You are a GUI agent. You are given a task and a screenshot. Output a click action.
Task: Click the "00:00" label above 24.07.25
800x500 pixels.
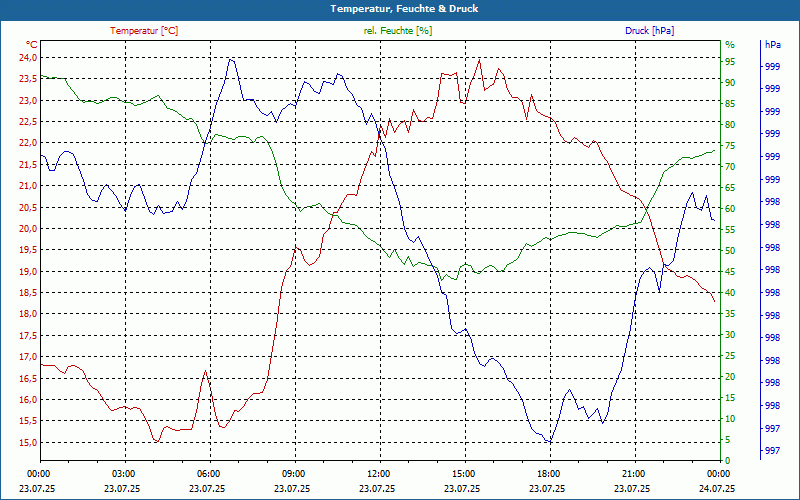coord(719,474)
